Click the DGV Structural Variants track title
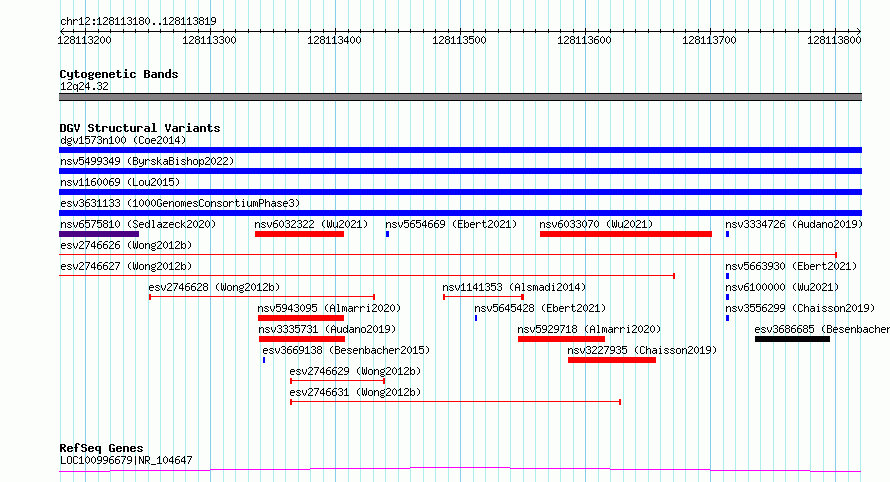The width and height of the screenshot is (890, 482). click(140, 128)
